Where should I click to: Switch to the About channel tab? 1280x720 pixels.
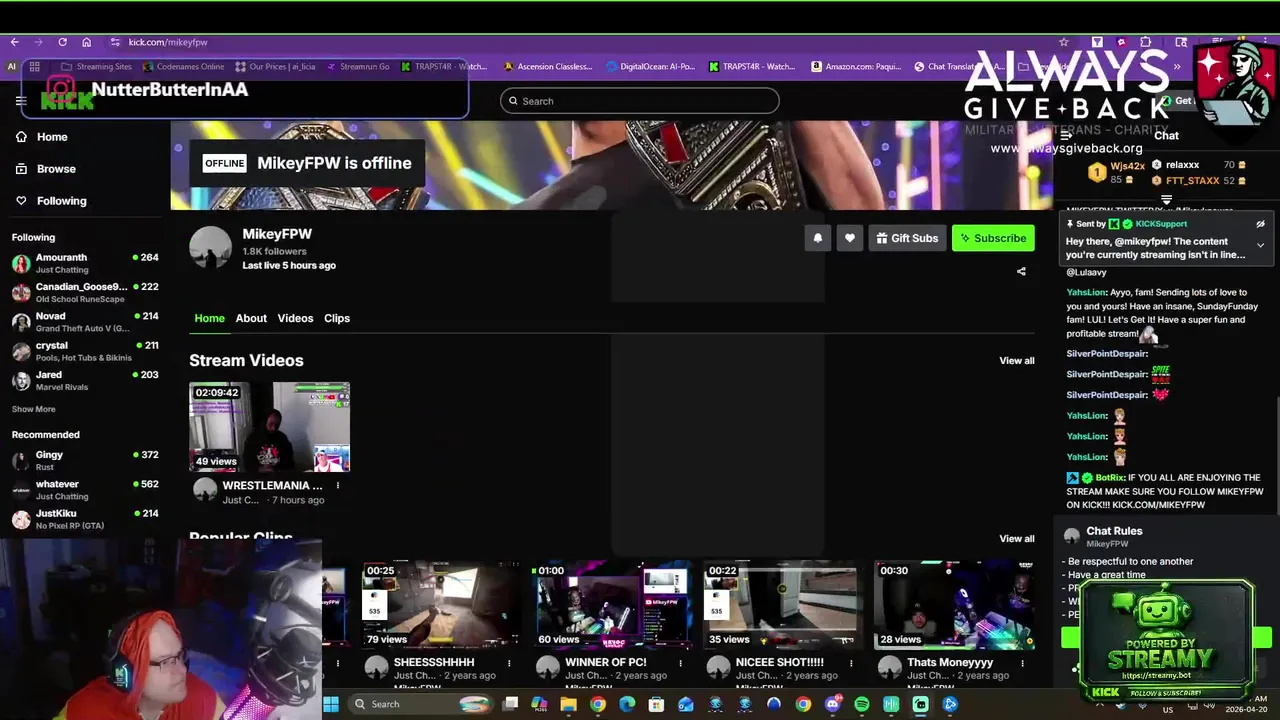(x=251, y=318)
